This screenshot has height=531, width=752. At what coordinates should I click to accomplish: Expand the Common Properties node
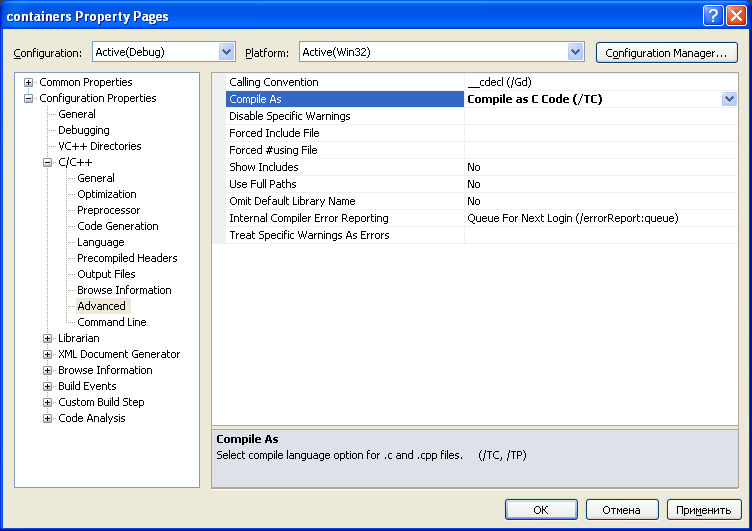(28, 83)
